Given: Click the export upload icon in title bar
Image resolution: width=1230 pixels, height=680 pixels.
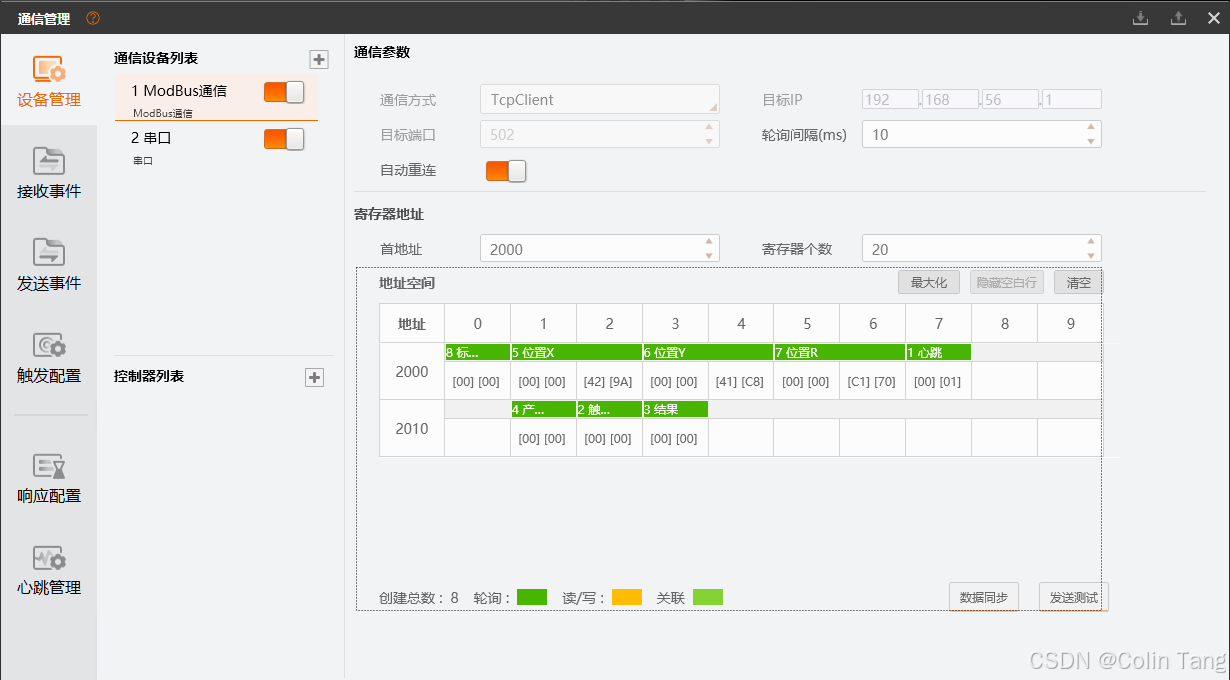Looking at the screenshot, I should [x=1178, y=18].
